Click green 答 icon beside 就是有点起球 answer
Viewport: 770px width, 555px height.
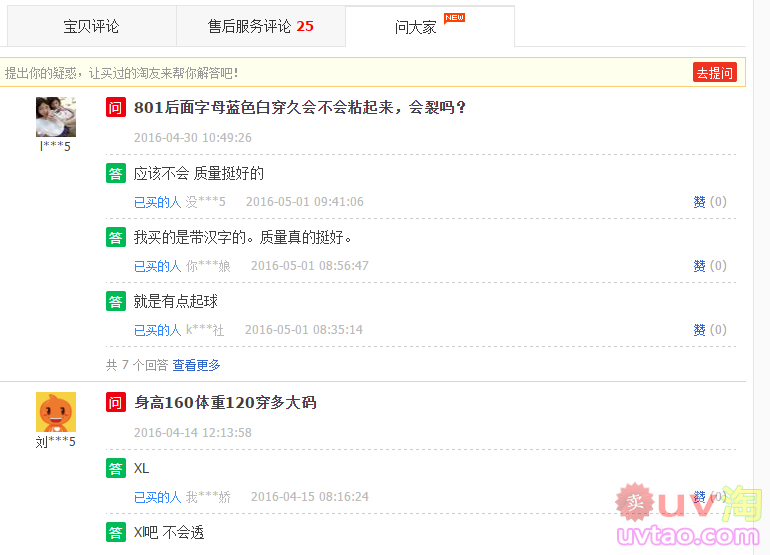coord(116,301)
